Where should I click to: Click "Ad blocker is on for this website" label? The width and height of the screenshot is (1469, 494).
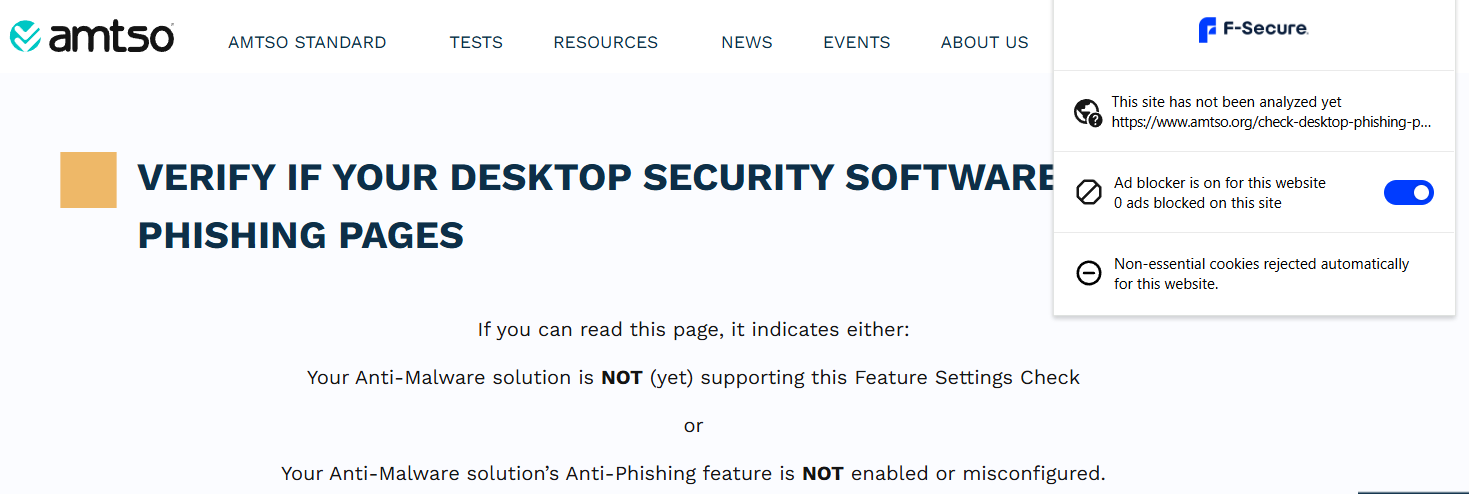tap(1219, 183)
